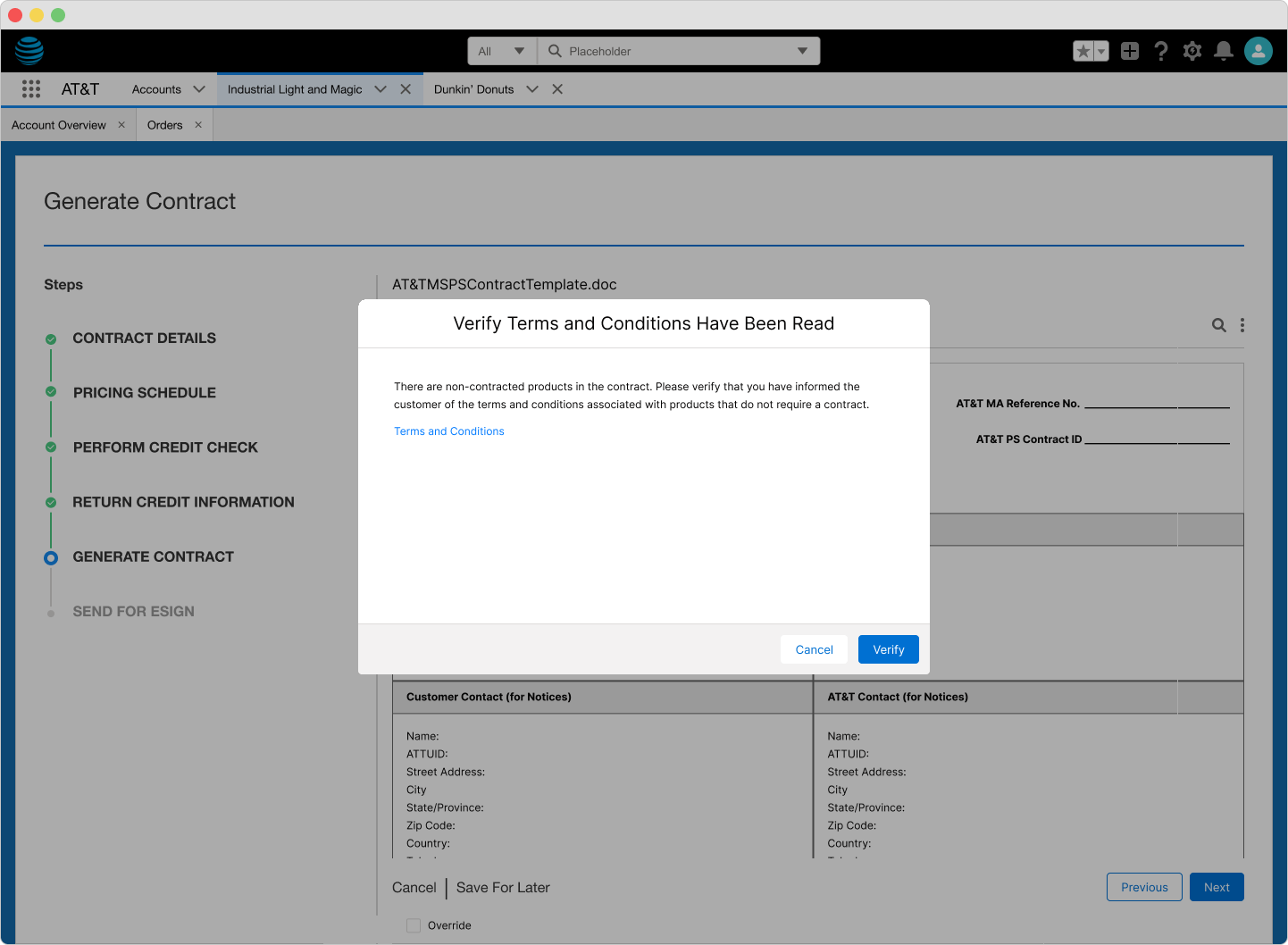This screenshot has width=1288, height=945.
Task: Click the Perform Credit Check step icon
Action: click(51, 447)
